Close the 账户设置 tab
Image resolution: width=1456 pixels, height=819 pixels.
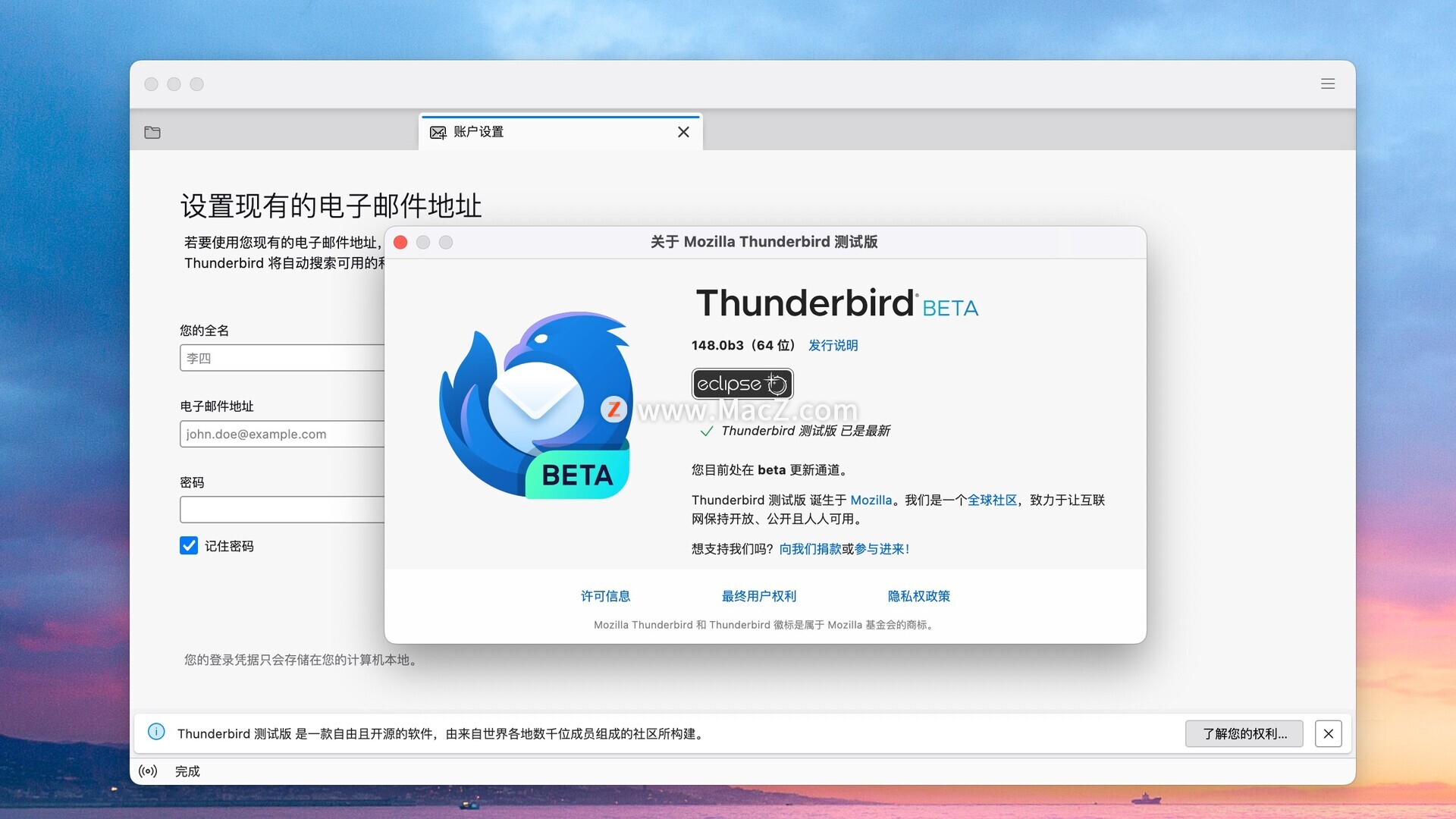coord(683,132)
